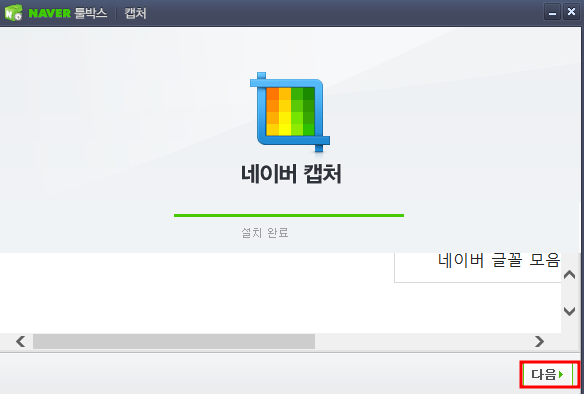Click the 다음 (Next) button
This screenshot has height=394, width=584.
[x=548, y=374]
